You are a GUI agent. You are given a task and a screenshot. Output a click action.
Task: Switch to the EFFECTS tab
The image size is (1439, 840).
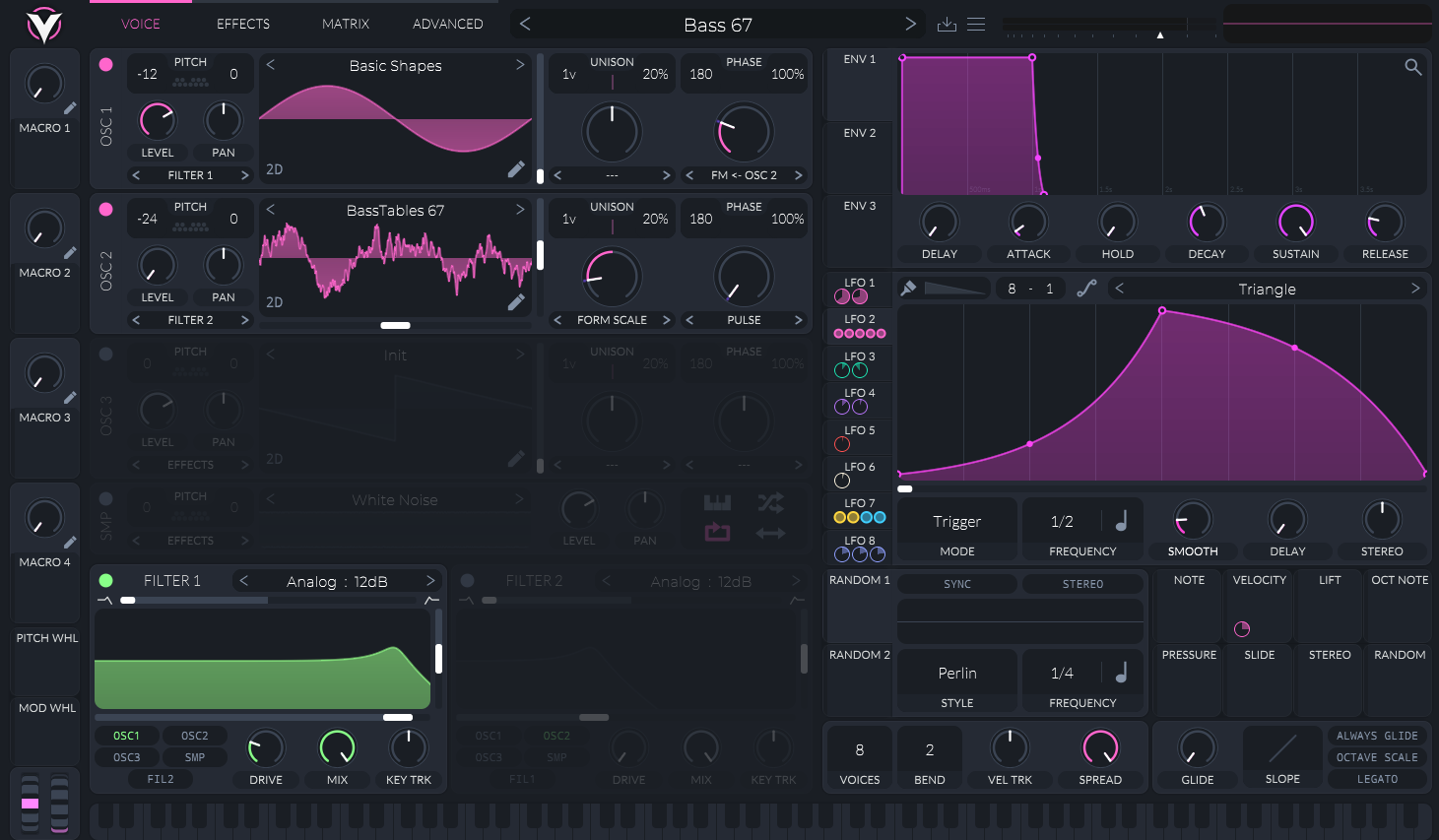(243, 24)
